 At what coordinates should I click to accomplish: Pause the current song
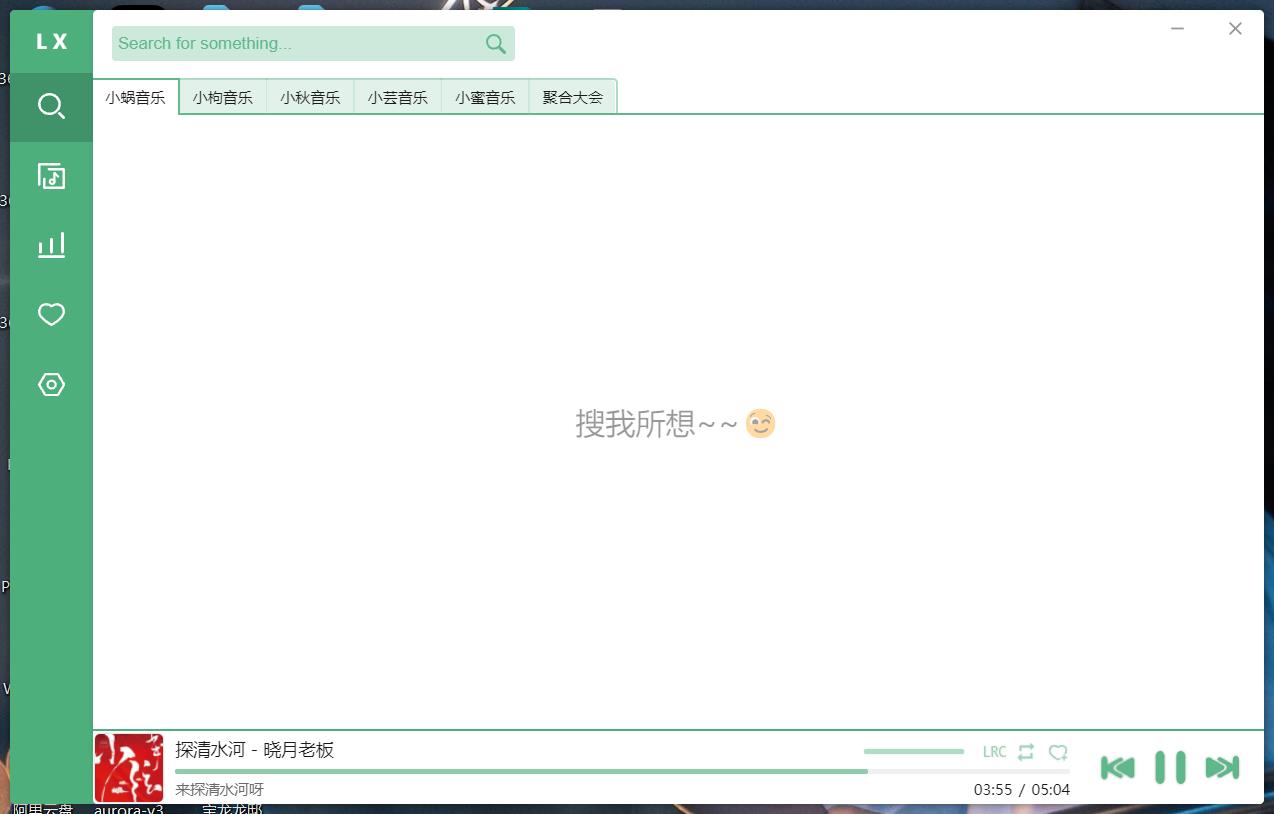click(x=1170, y=767)
